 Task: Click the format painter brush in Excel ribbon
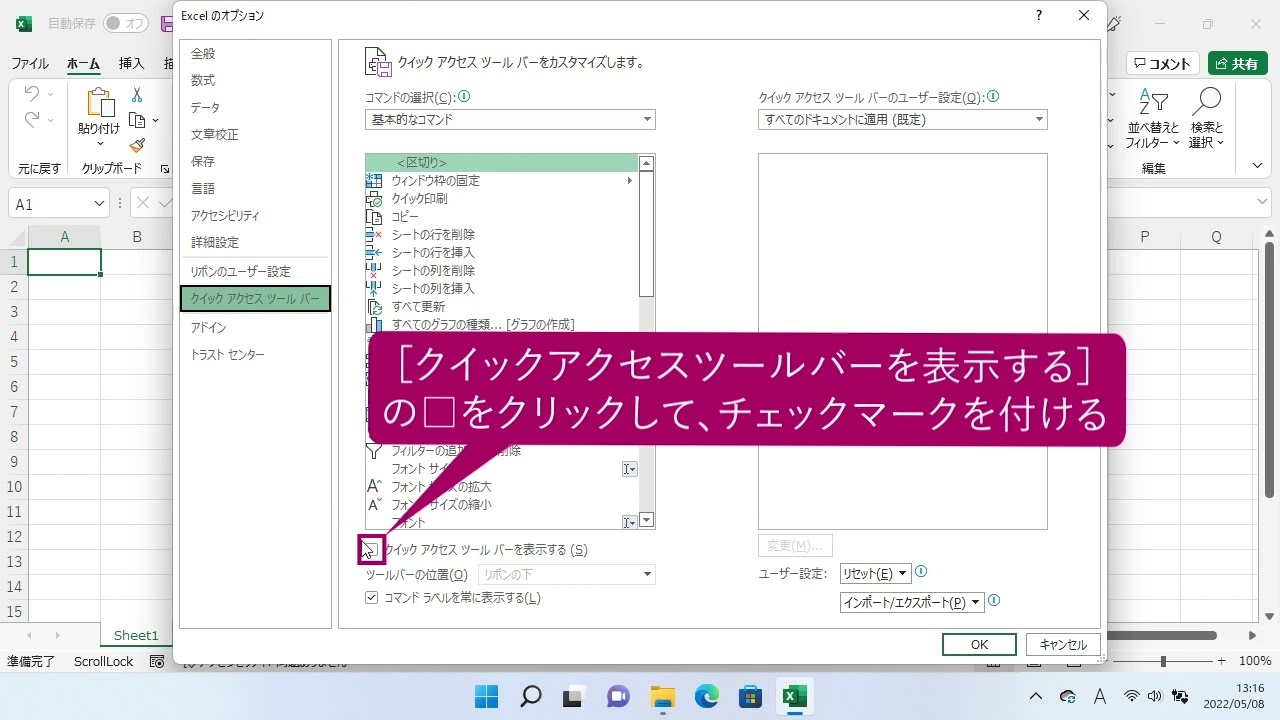tap(137, 146)
